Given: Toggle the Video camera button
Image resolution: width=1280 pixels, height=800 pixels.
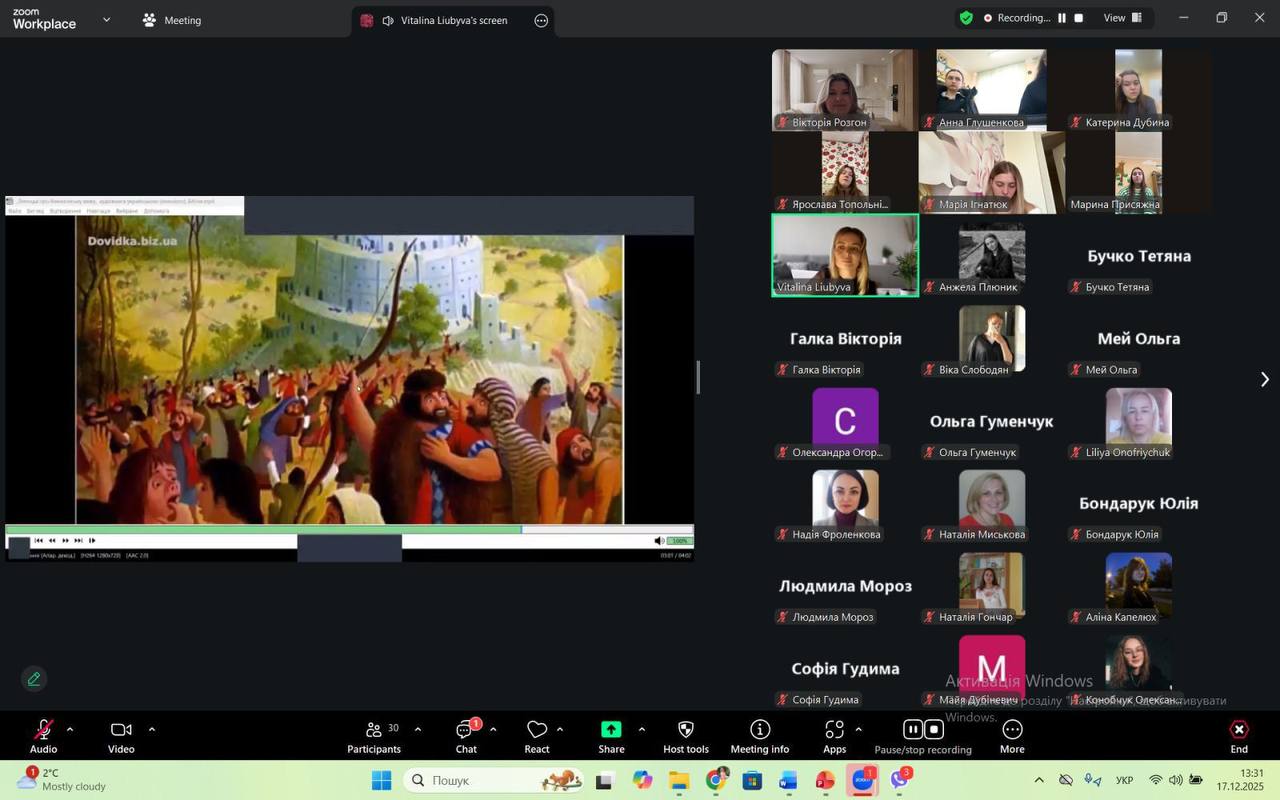Looking at the screenshot, I should [x=121, y=736].
